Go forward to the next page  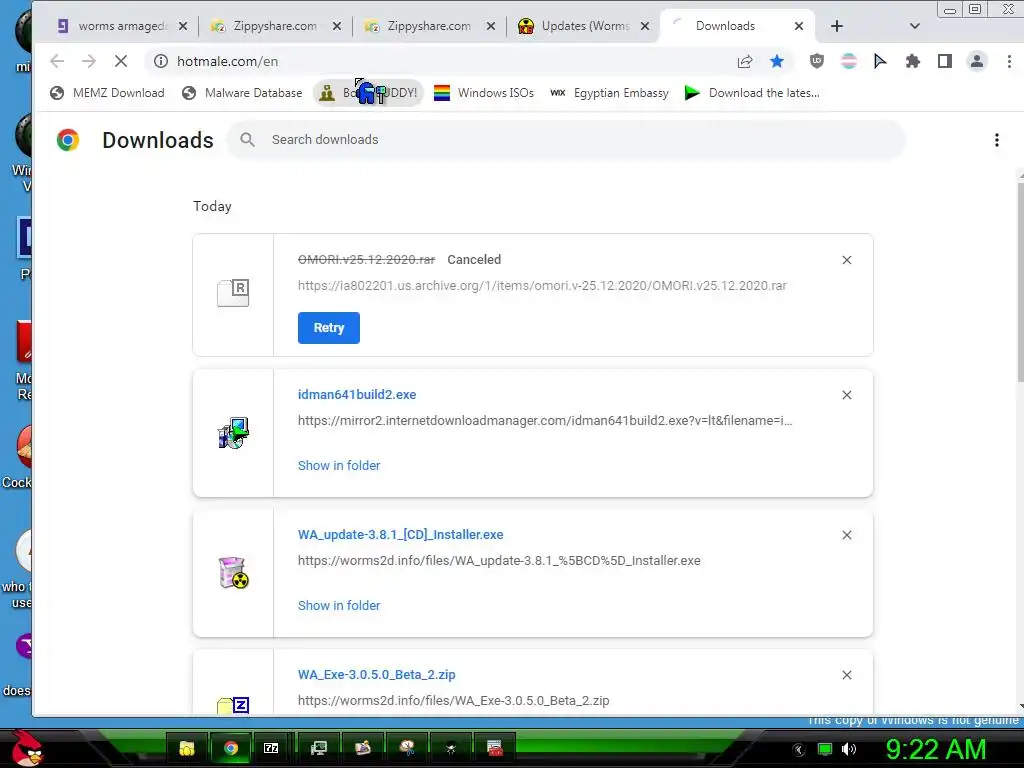(89, 61)
